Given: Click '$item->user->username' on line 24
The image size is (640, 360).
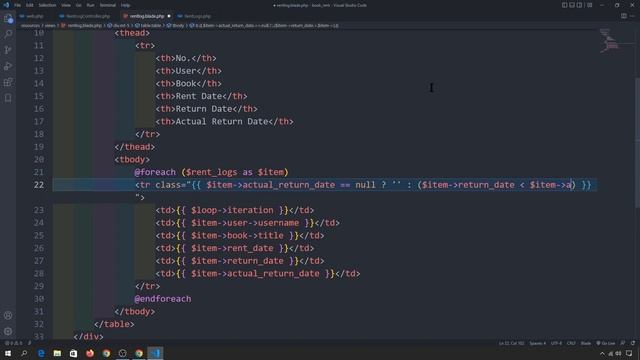Looking at the screenshot, I should pos(245,223).
